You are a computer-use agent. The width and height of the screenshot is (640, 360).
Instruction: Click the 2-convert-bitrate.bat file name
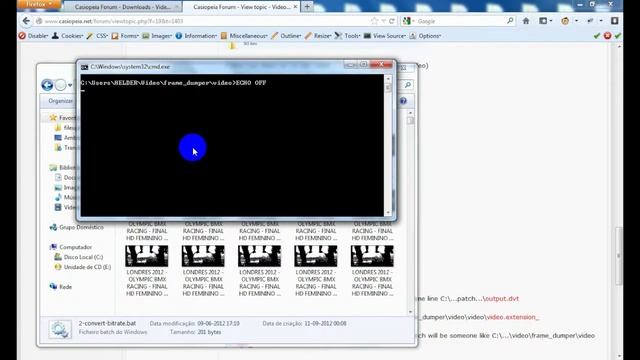click(x=107, y=323)
